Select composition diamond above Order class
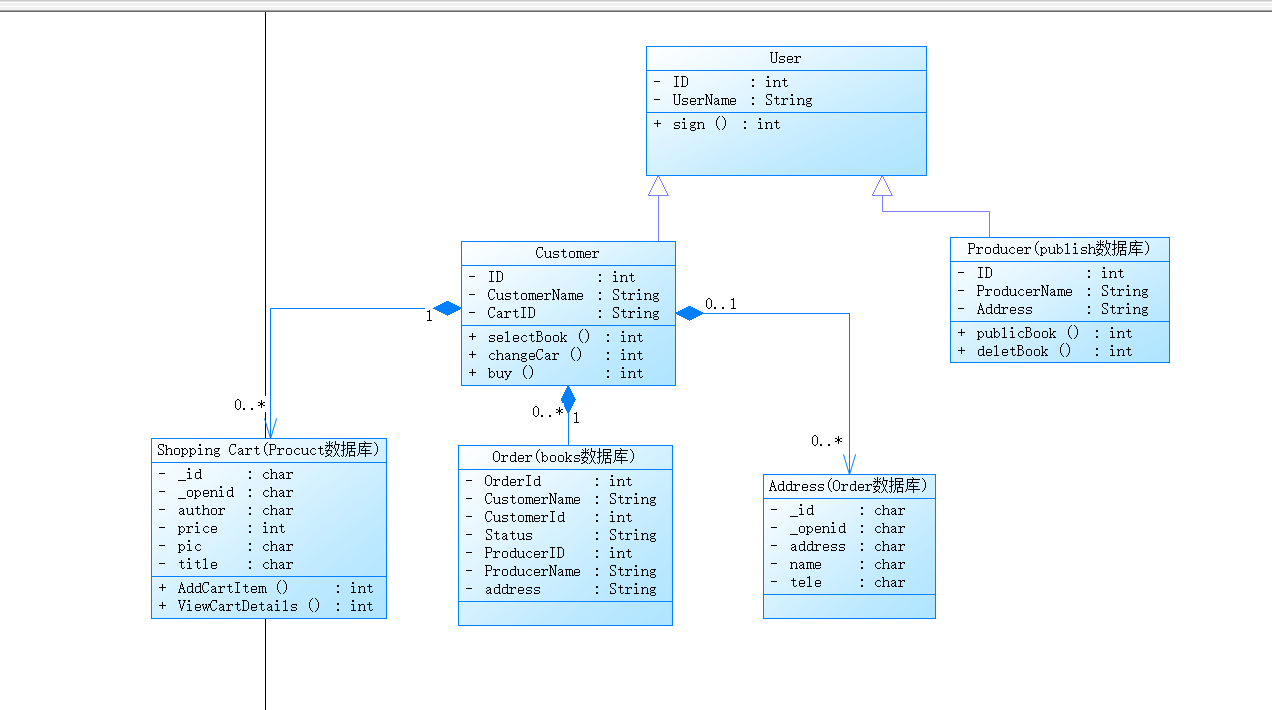The image size is (1272, 710). [x=568, y=399]
